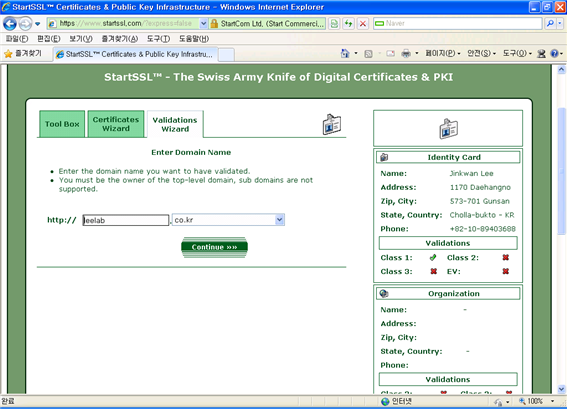The height and width of the screenshot is (409, 567).
Task: Click the Organization globe header icon
Action: [384, 294]
